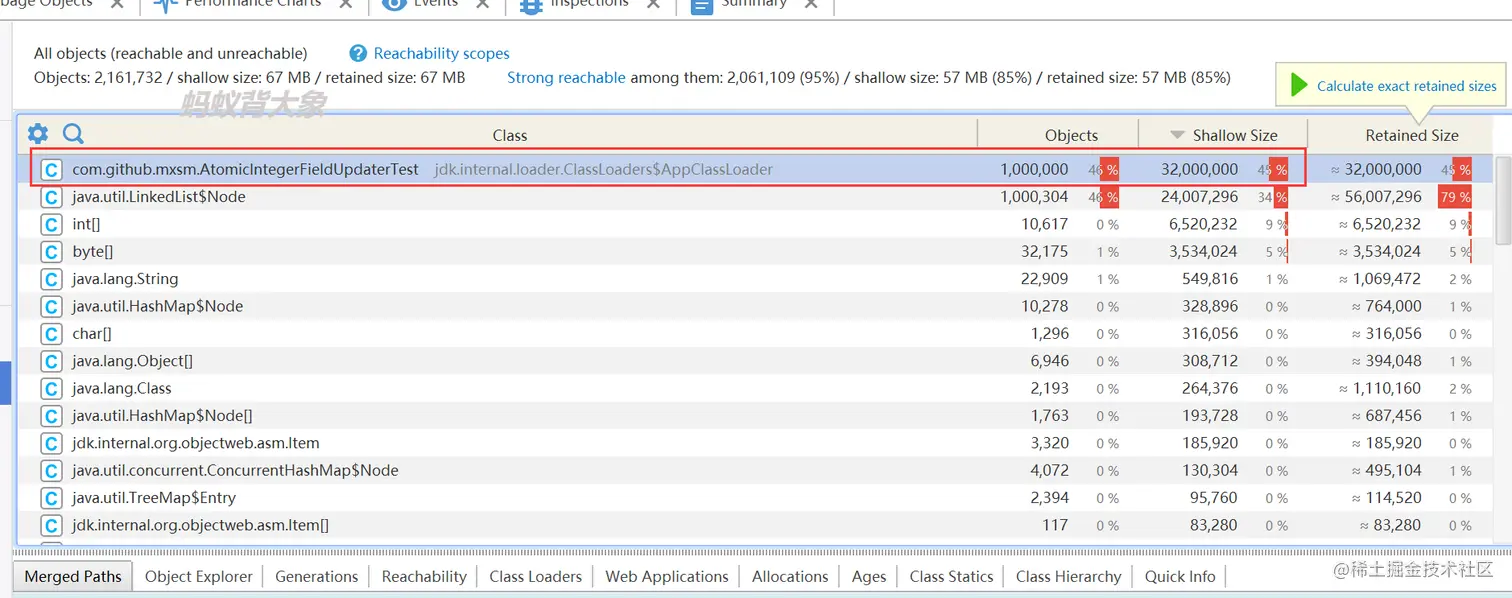
Task: Sort by the Objects column header
Action: point(1071,135)
